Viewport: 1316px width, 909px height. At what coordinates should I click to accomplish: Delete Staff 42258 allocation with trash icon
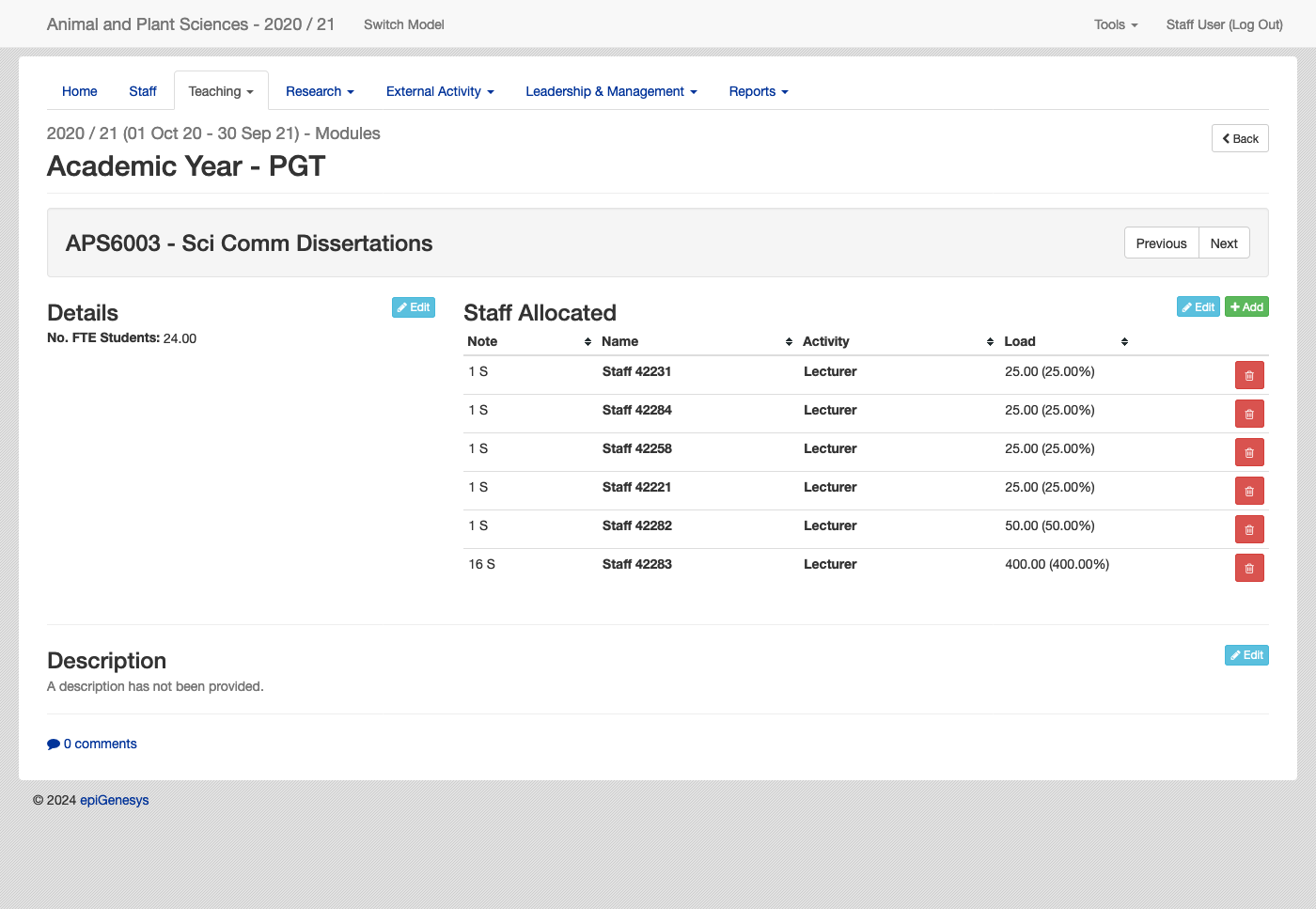1249,452
